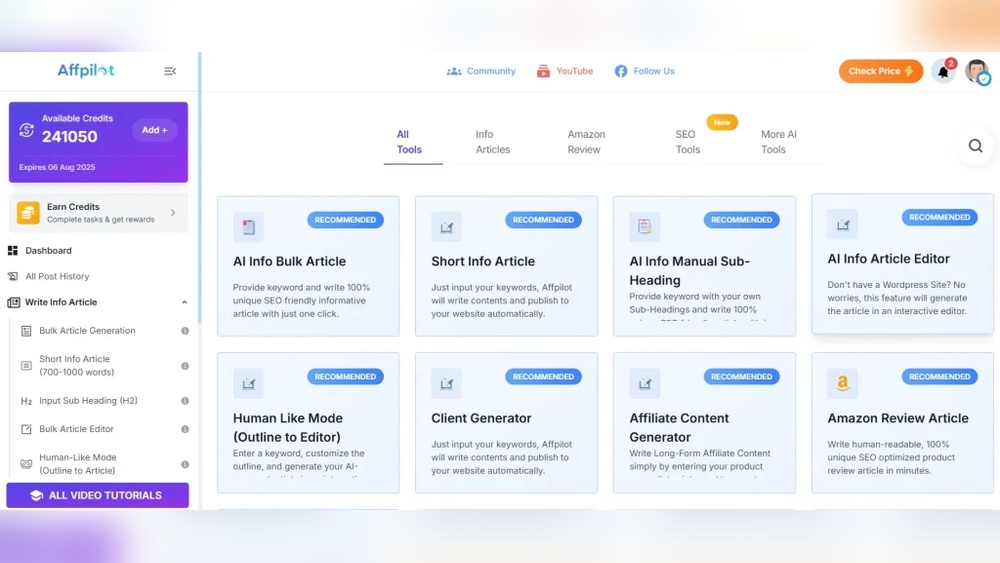Open the Human Like Mode card
The height and width of the screenshot is (563, 1000).
coord(308,423)
